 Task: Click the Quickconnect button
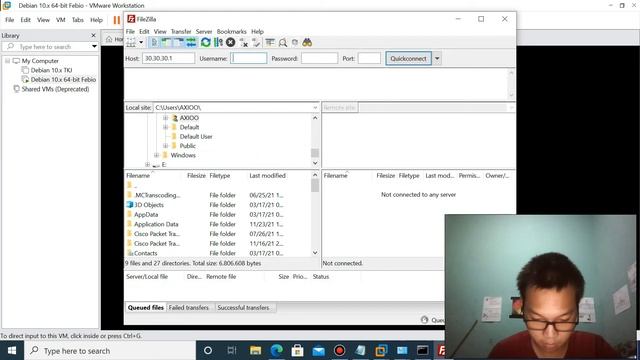[408, 58]
